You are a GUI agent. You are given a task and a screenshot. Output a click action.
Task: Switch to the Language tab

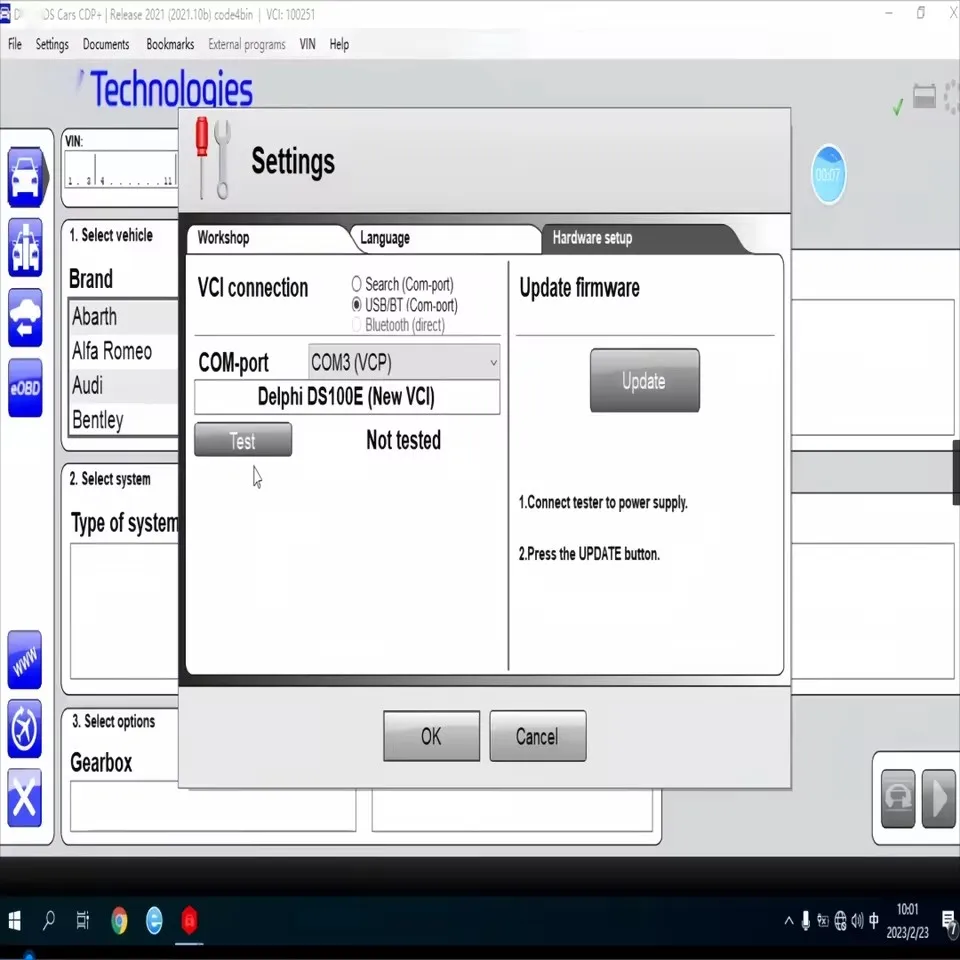click(x=386, y=238)
